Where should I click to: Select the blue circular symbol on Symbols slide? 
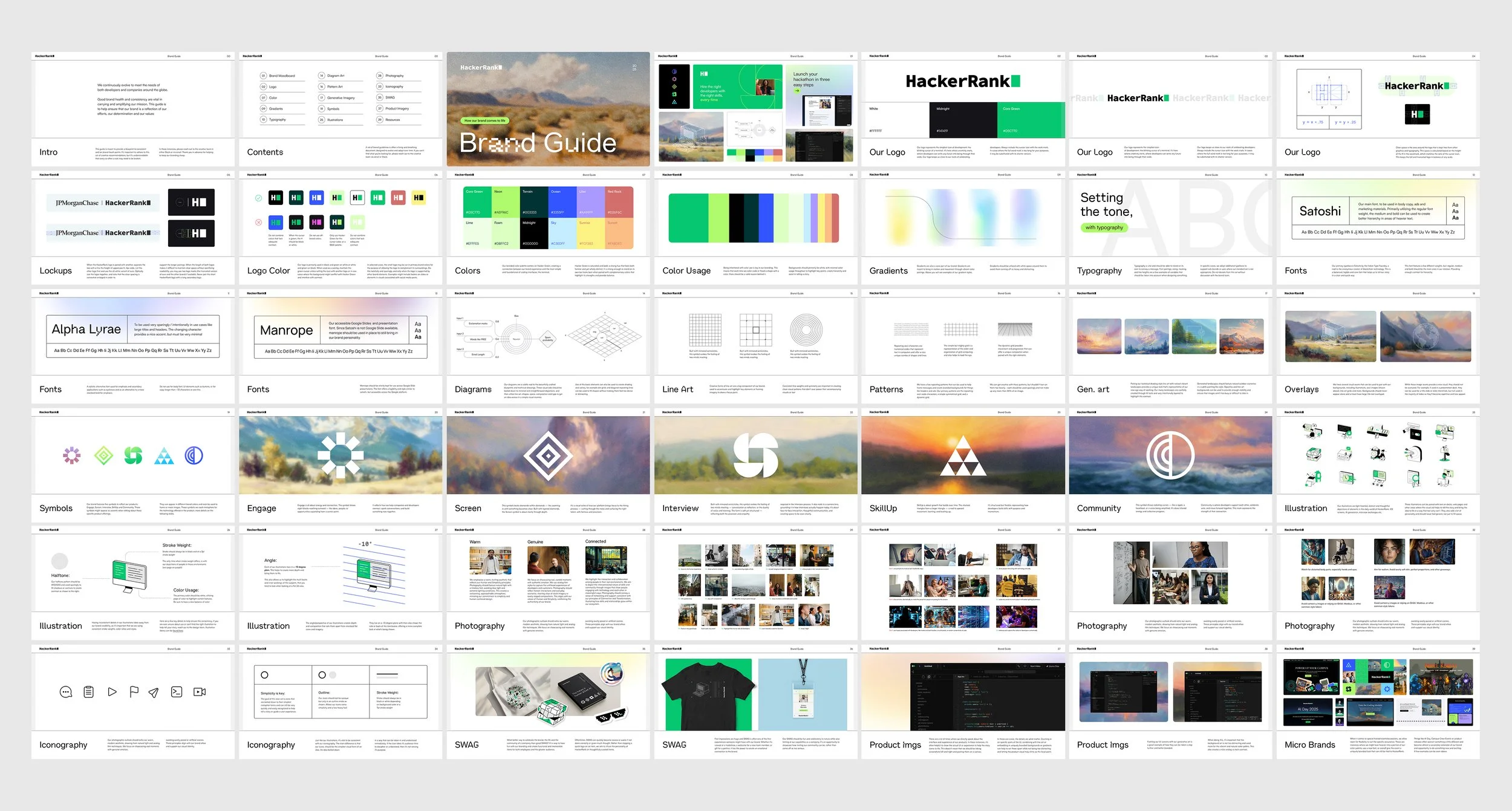coord(194,455)
